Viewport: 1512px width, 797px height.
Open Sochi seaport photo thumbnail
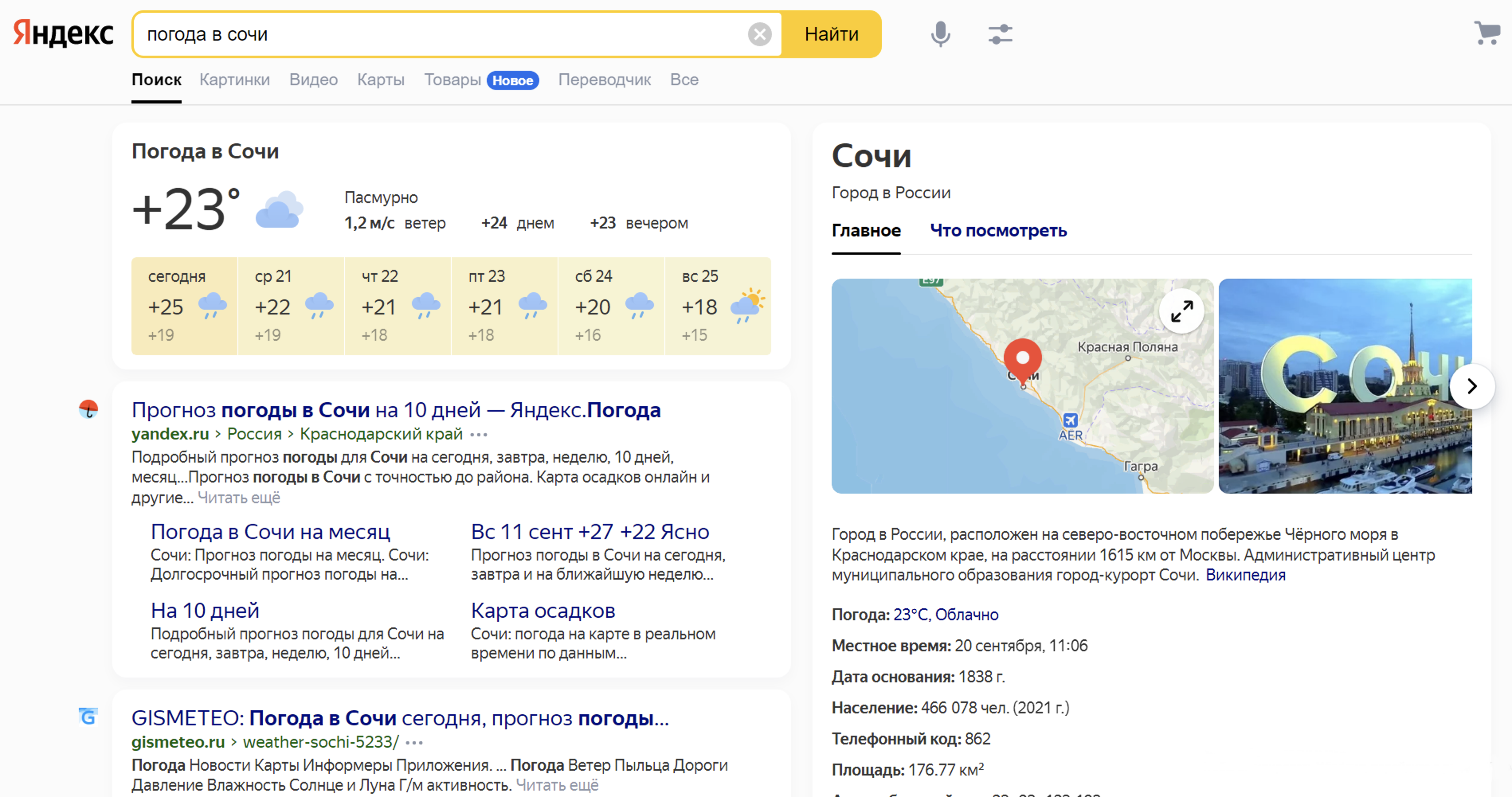1345,386
